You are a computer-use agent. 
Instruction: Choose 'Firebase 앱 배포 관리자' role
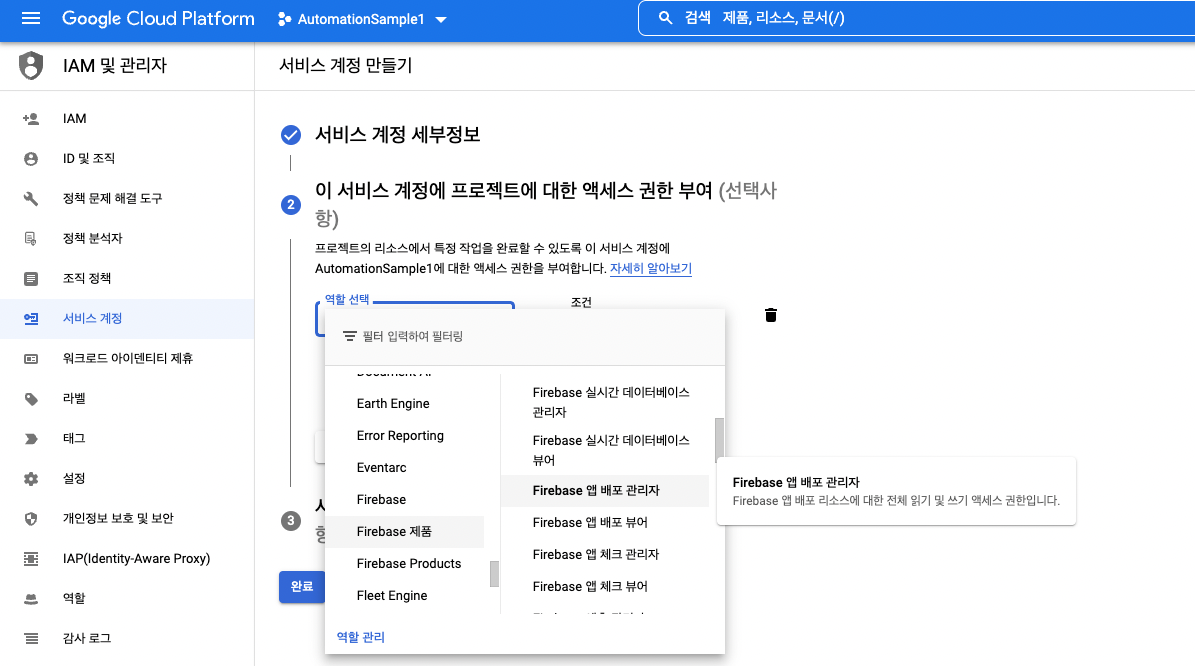click(x=605, y=491)
